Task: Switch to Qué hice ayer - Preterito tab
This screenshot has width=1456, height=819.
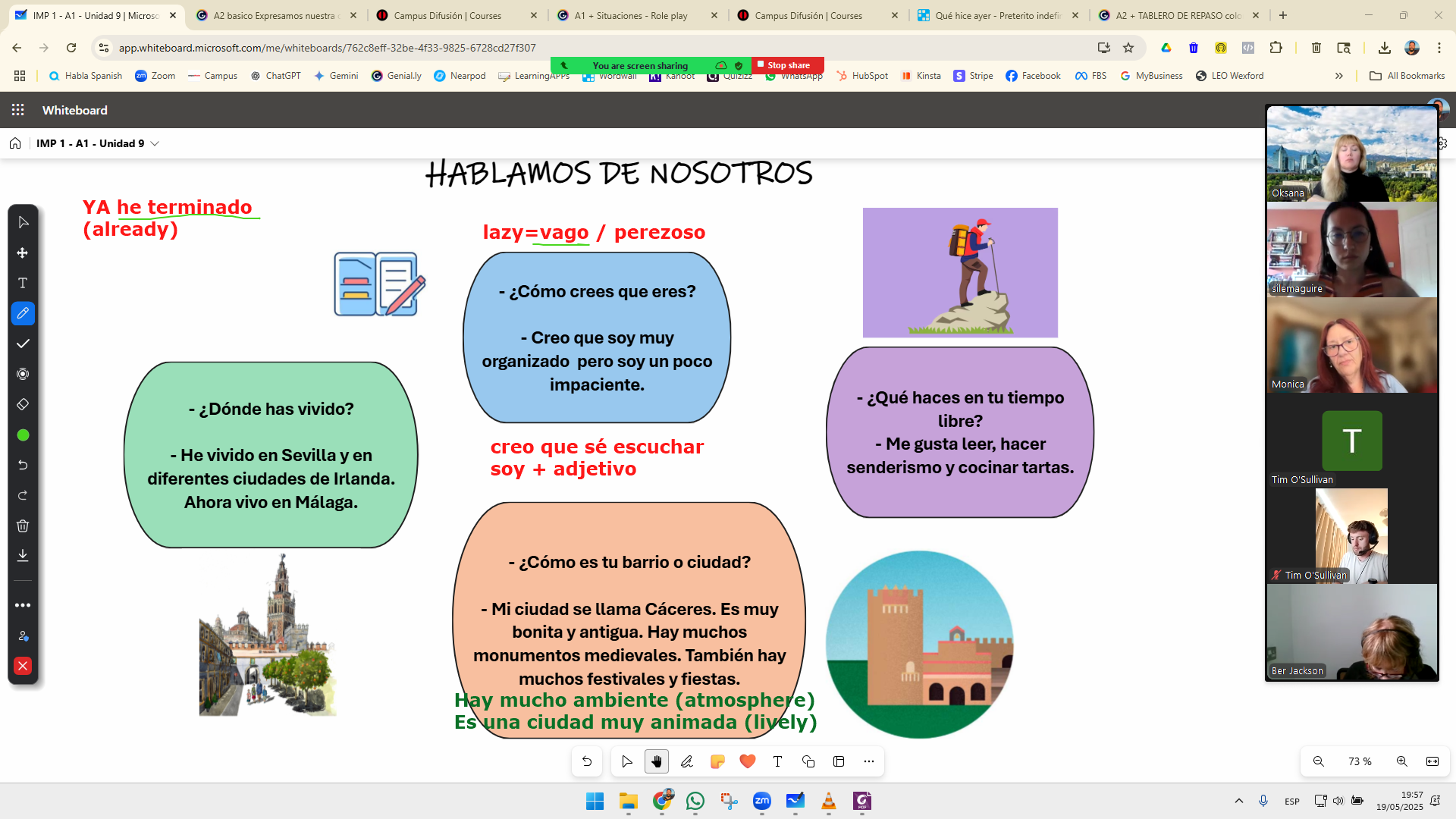Action: (x=998, y=15)
